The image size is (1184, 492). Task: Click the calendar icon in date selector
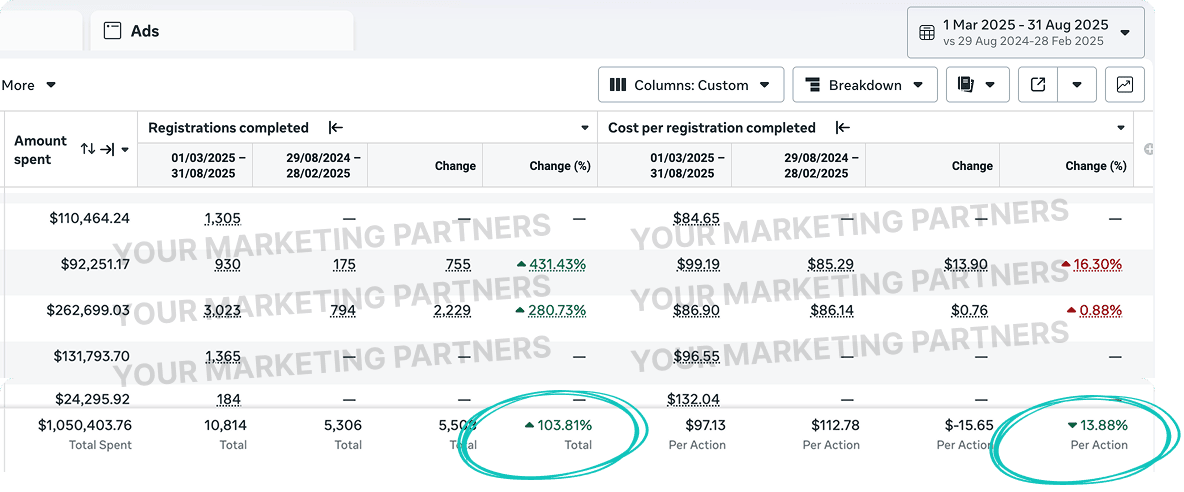coord(927,32)
